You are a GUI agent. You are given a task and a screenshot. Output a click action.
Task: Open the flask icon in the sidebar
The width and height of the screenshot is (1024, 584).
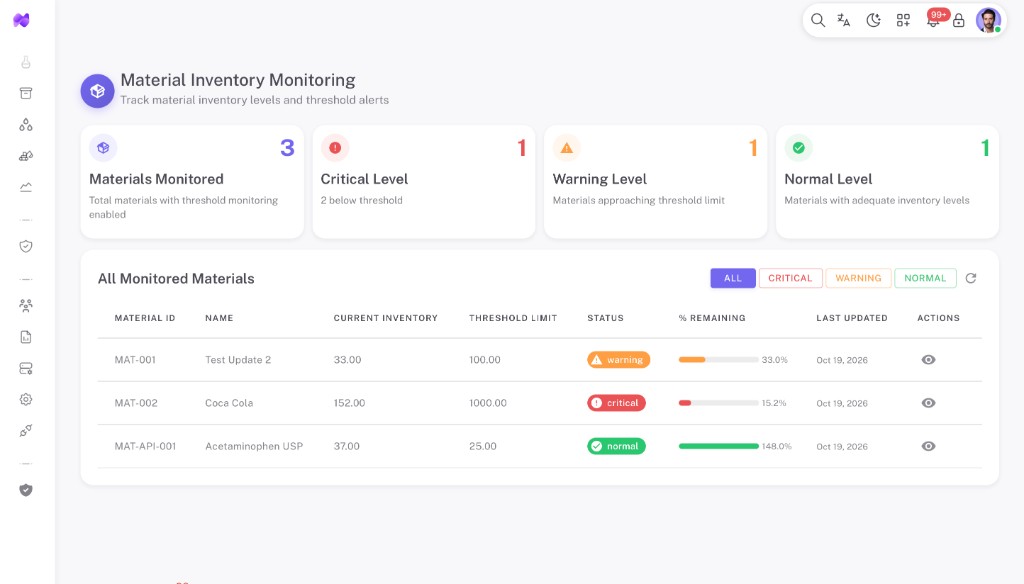(x=25, y=62)
